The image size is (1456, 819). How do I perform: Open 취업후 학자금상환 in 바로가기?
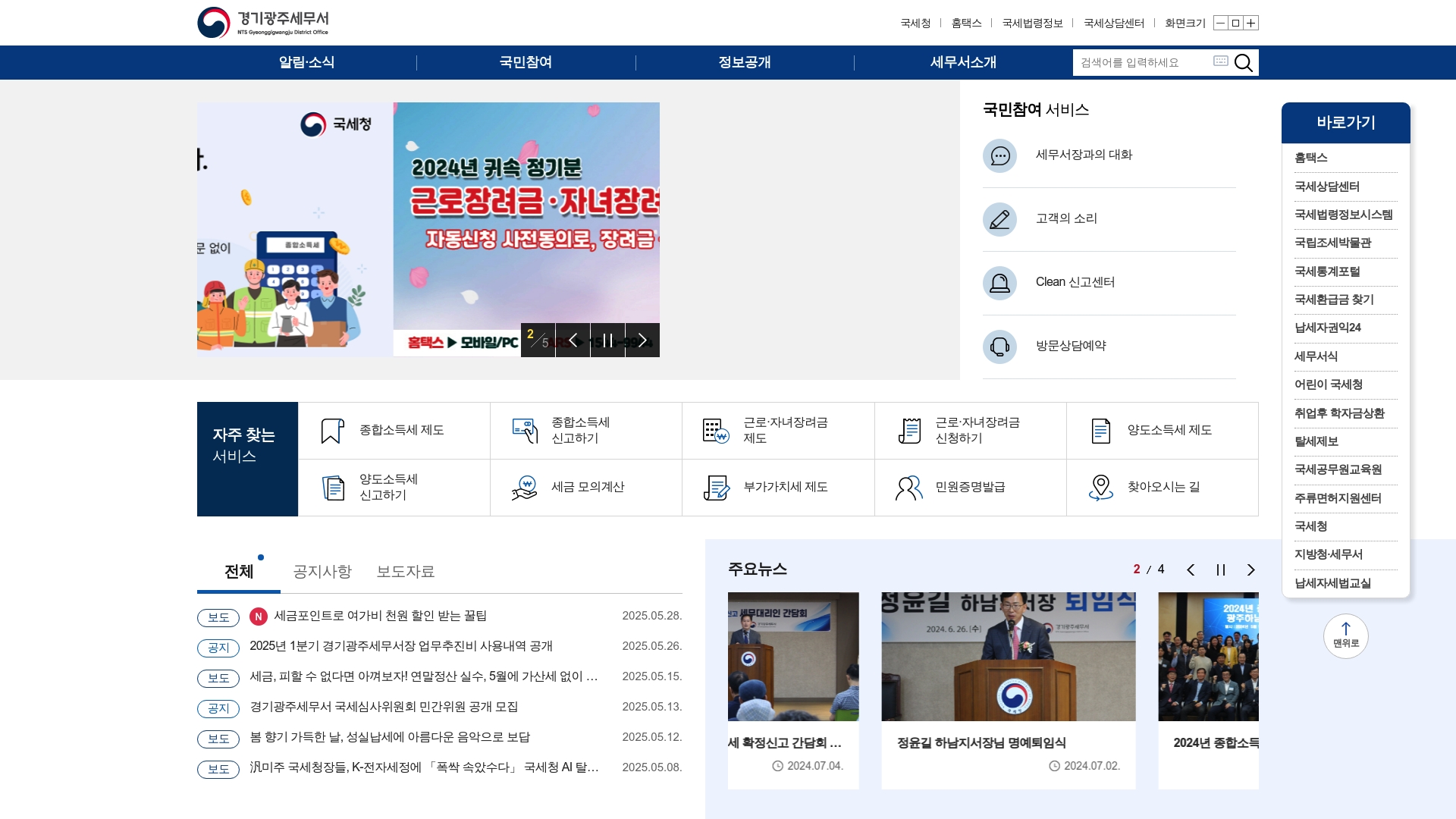1339,414
